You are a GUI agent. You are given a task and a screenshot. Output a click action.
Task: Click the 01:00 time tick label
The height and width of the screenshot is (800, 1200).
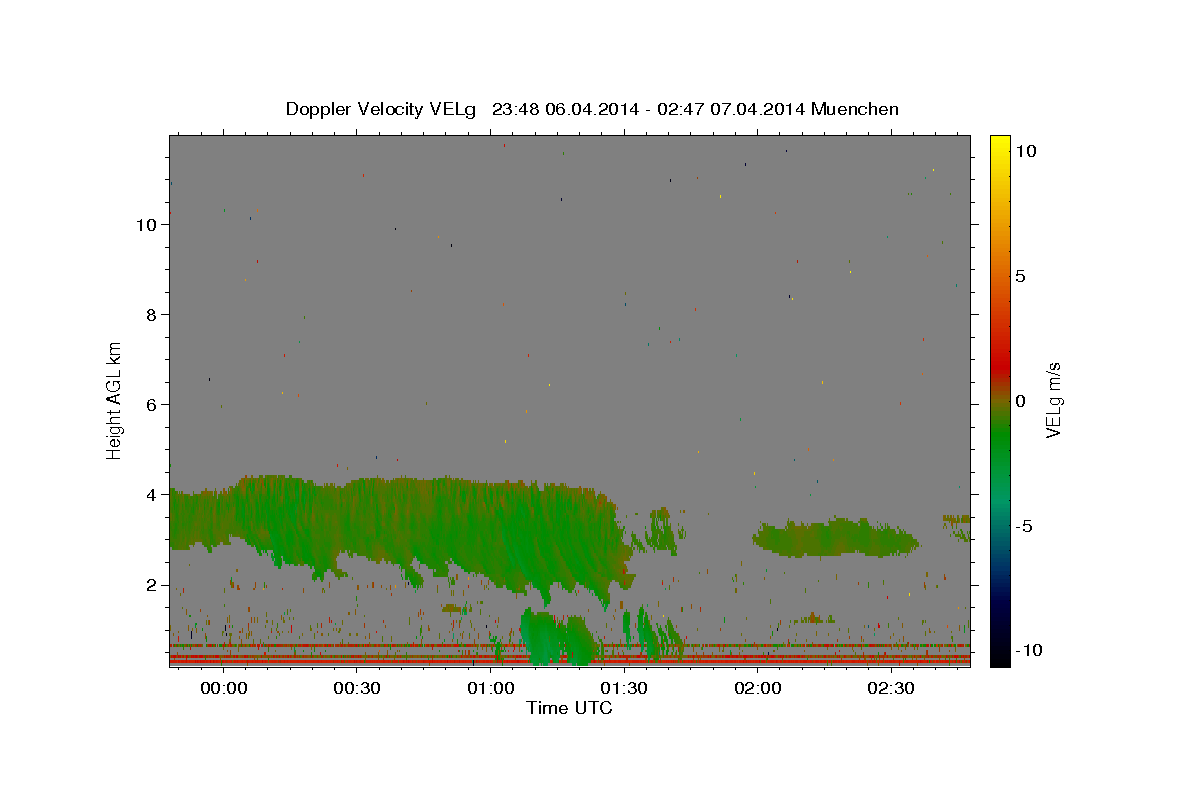click(491, 689)
